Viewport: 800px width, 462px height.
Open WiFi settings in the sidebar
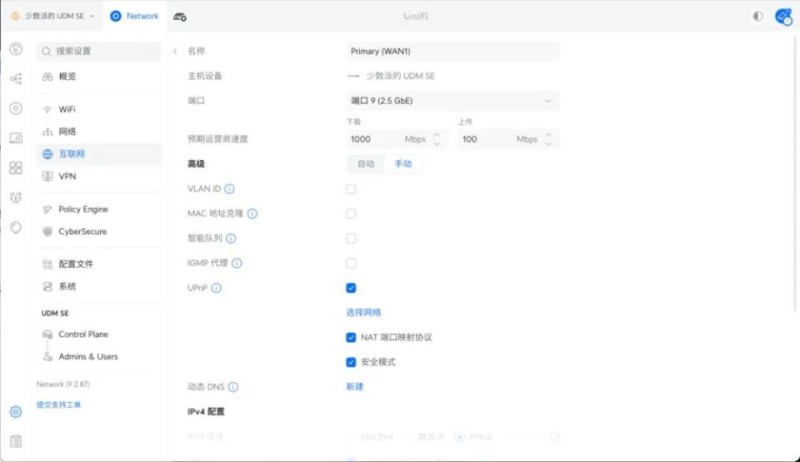pyautogui.click(x=68, y=109)
